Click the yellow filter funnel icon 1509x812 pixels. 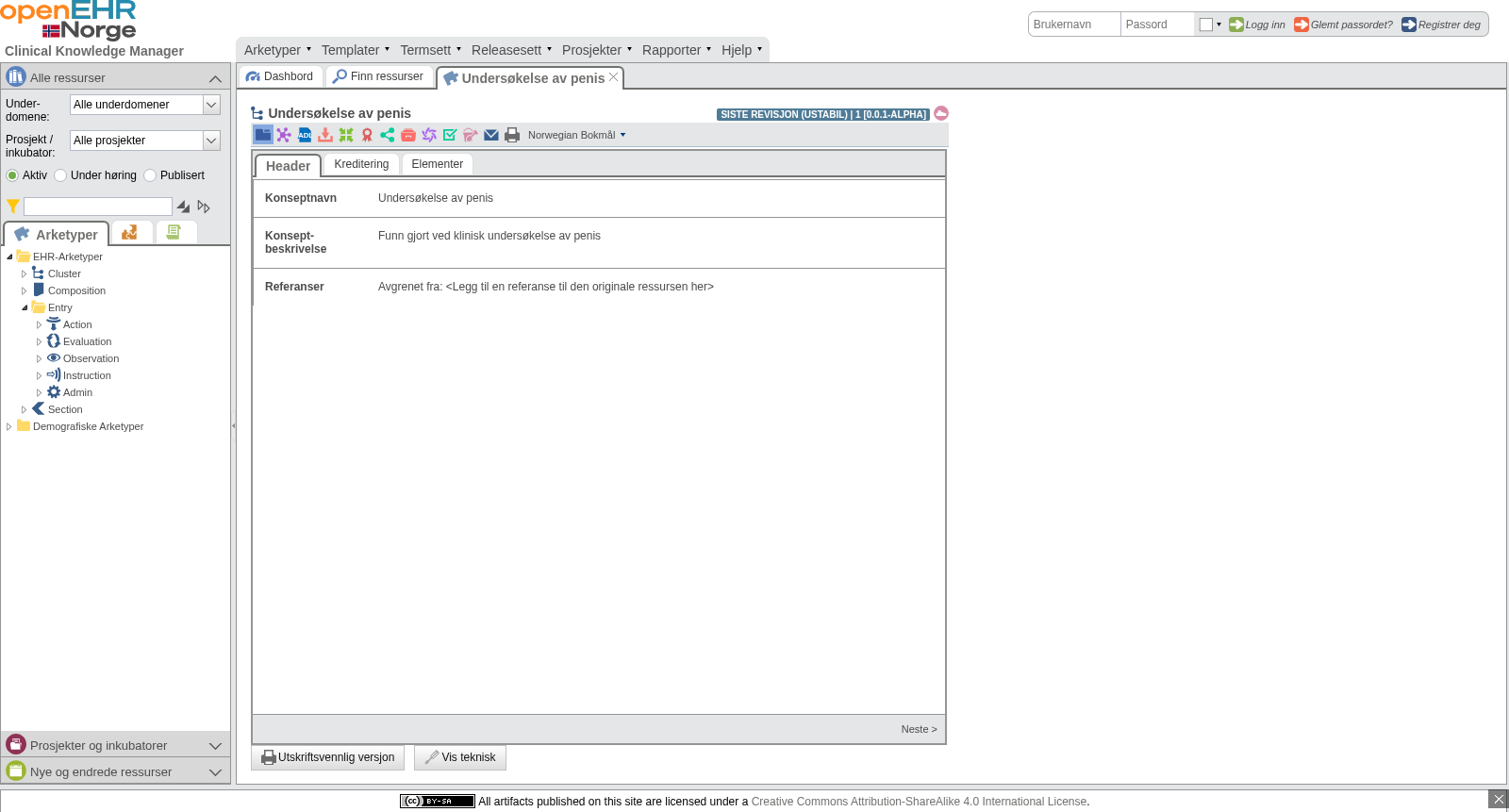13,206
